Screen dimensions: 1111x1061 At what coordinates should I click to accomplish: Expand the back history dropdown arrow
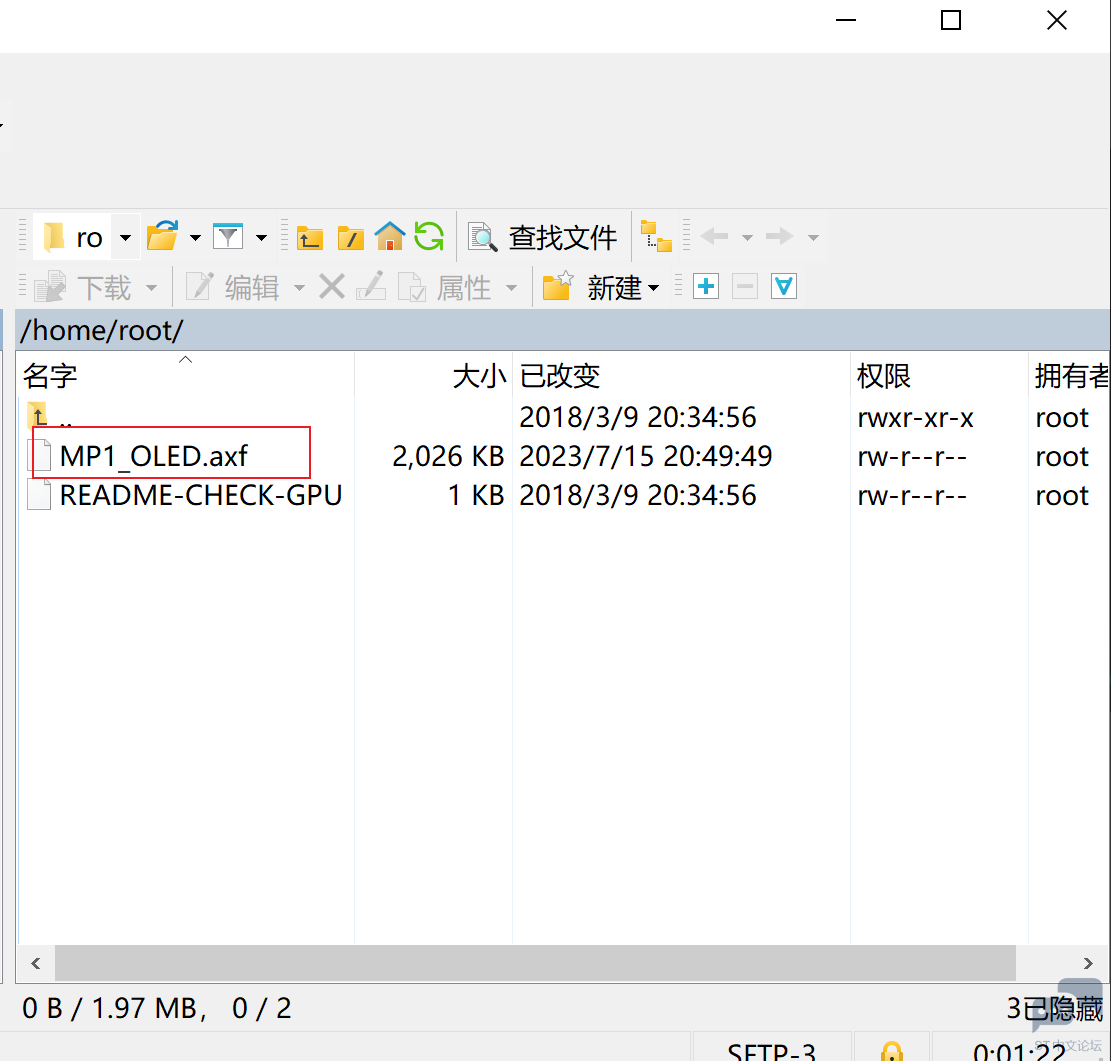pyautogui.click(x=747, y=237)
